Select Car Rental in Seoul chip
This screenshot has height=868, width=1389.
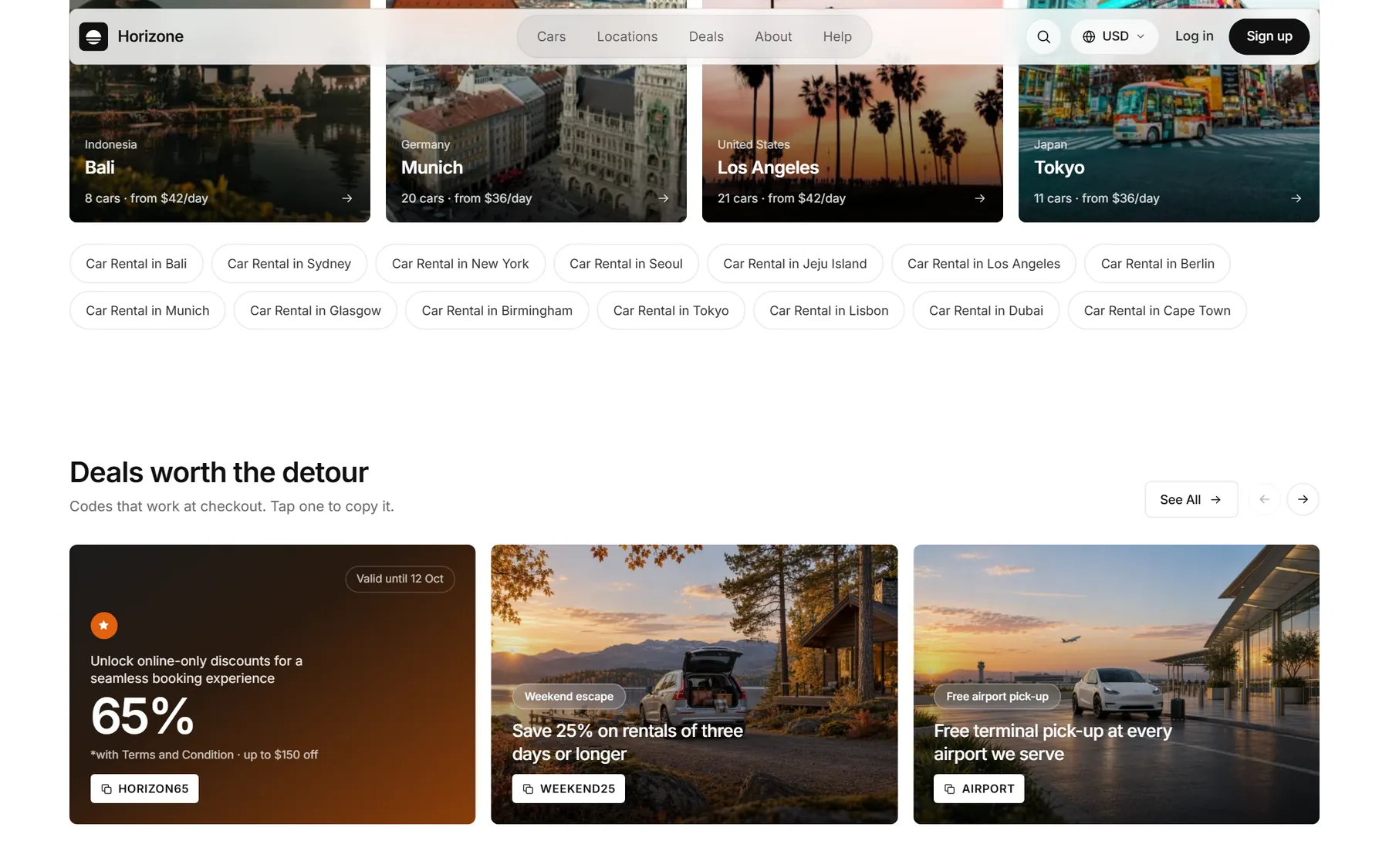pos(626,264)
